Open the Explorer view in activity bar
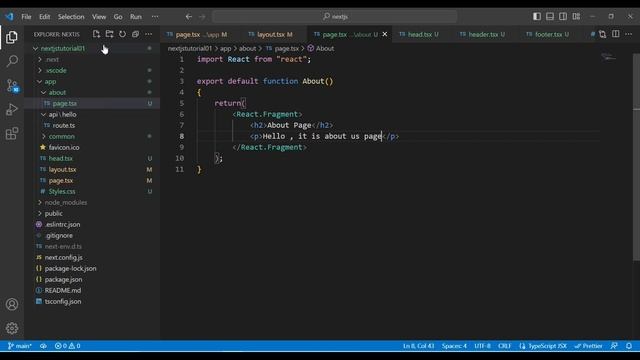 click(12, 37)
